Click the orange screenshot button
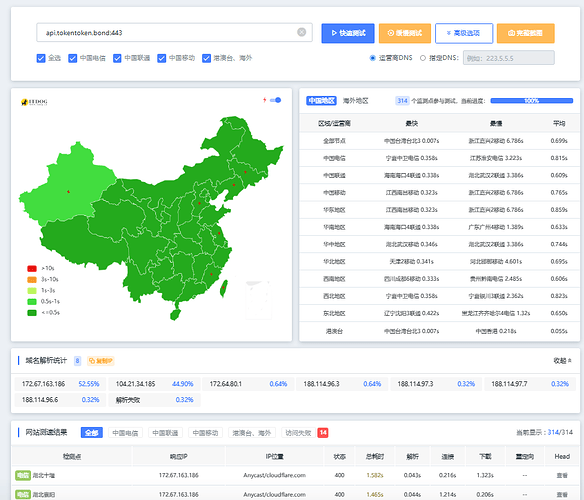Viewport: 584px width, 500px height. 526,33
